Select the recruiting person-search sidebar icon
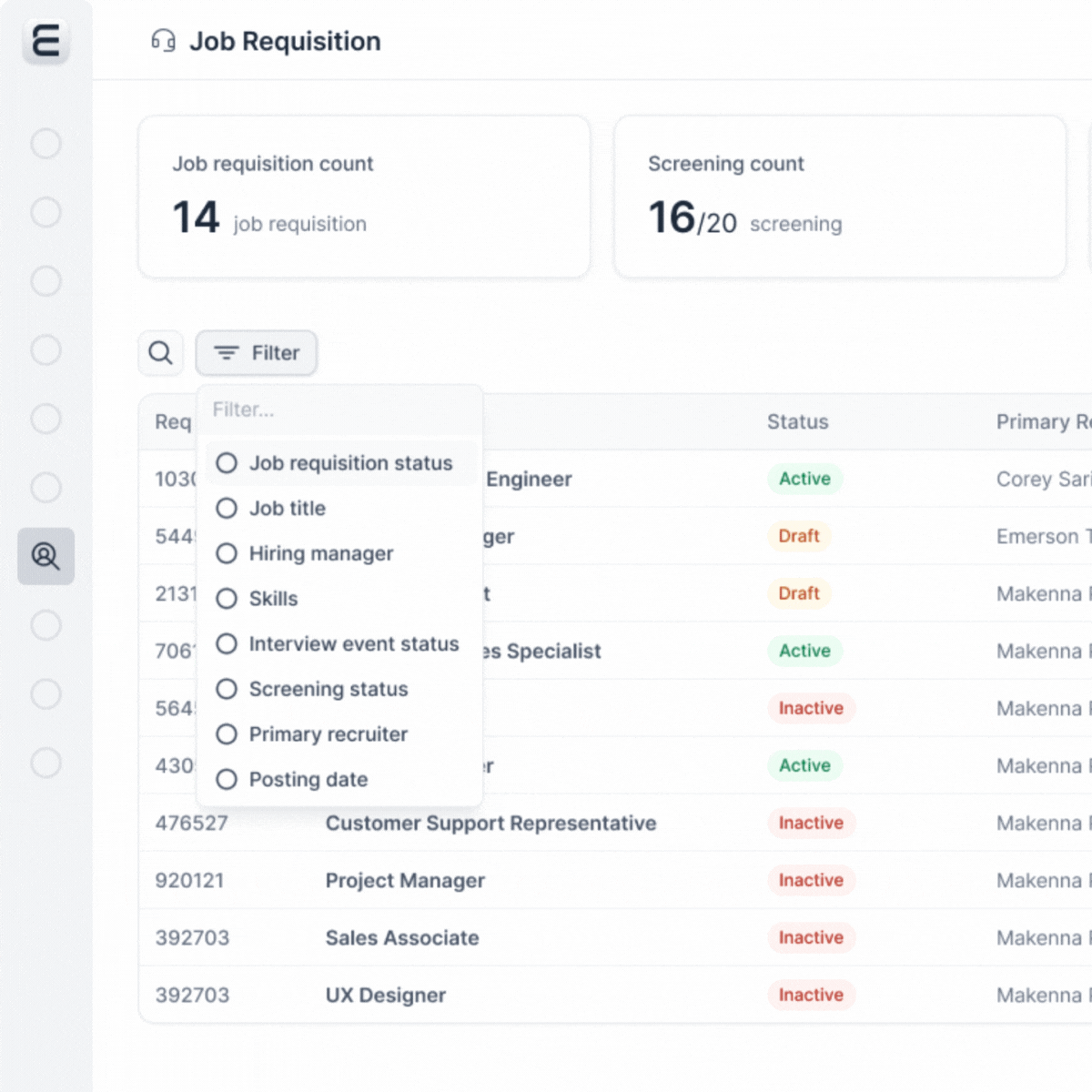Image resolution: width=1092 pixels, height=1092 pixels. [45, 556]
